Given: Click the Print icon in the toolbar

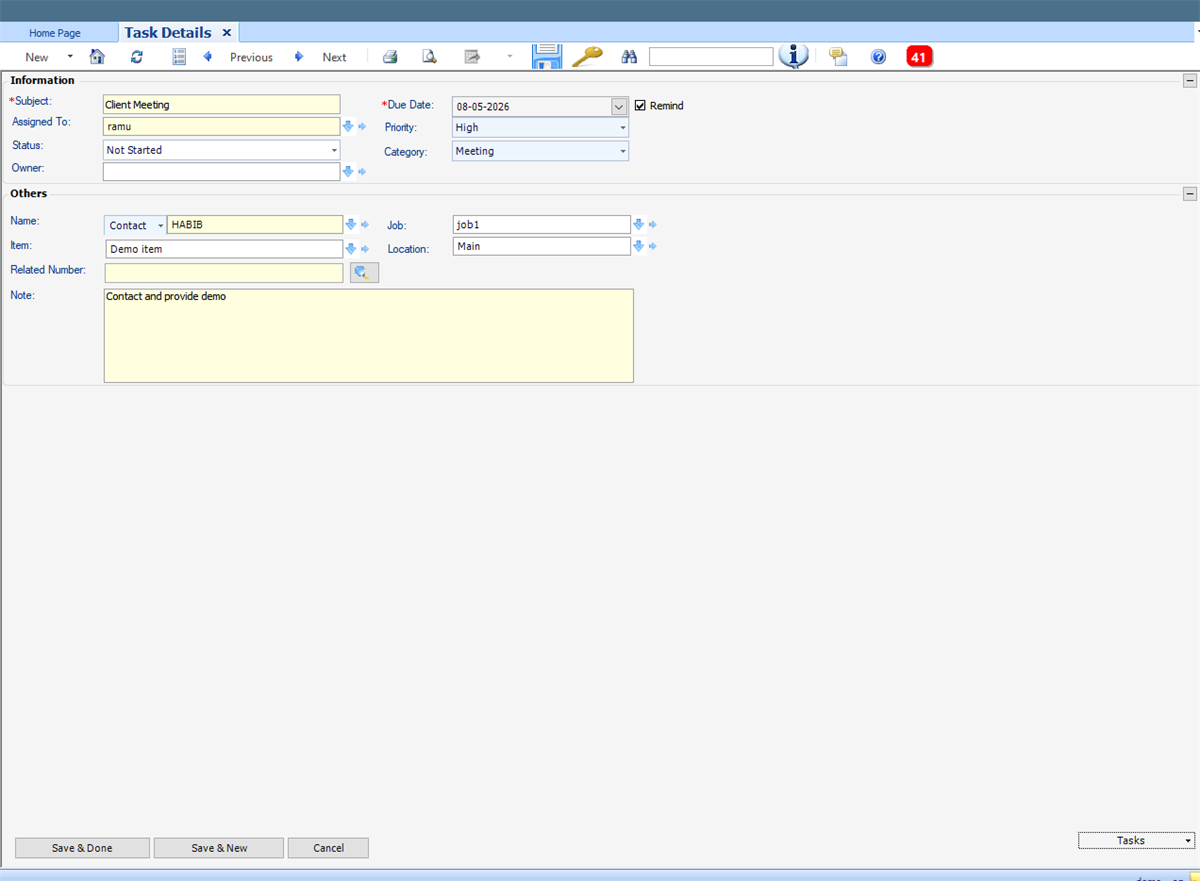Looking at the screenshot, I should coord(390,57).
